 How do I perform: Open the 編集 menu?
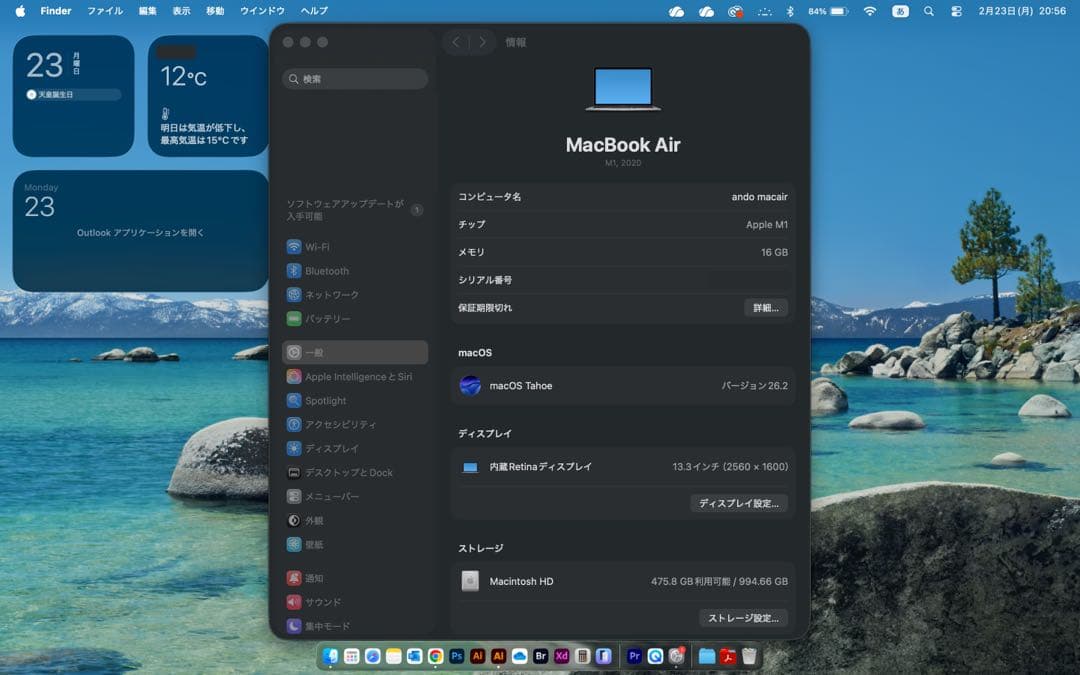(147, 11)
